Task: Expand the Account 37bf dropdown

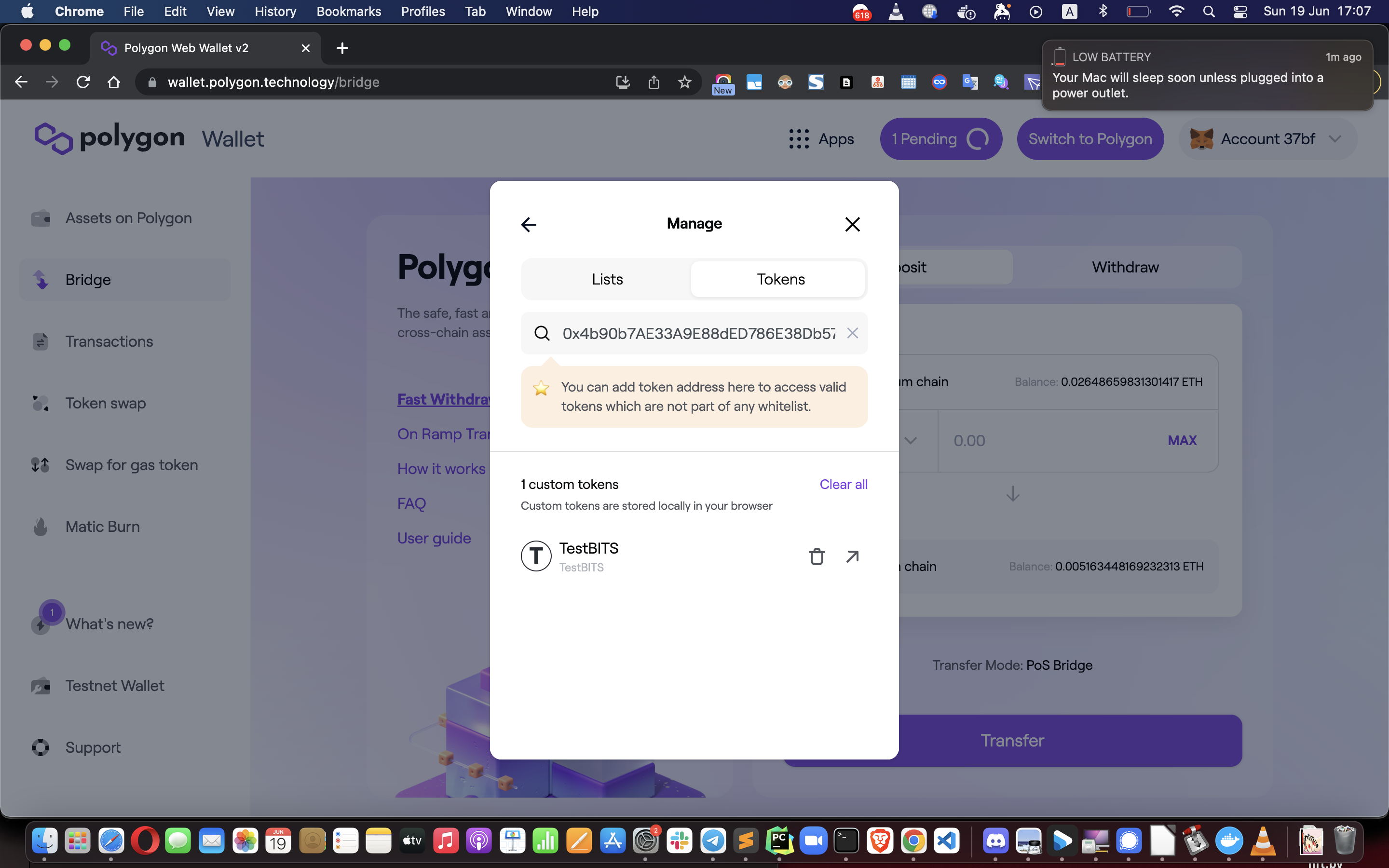Action: [1335, 139]
